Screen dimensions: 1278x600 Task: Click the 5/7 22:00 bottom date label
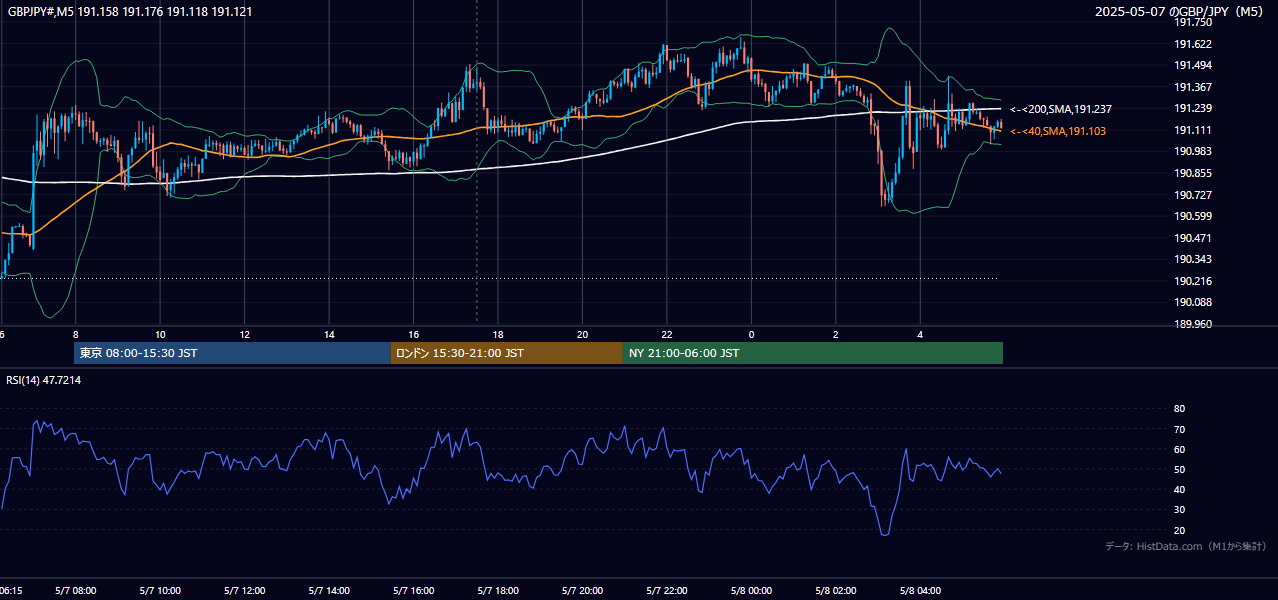tap(667, 591)
